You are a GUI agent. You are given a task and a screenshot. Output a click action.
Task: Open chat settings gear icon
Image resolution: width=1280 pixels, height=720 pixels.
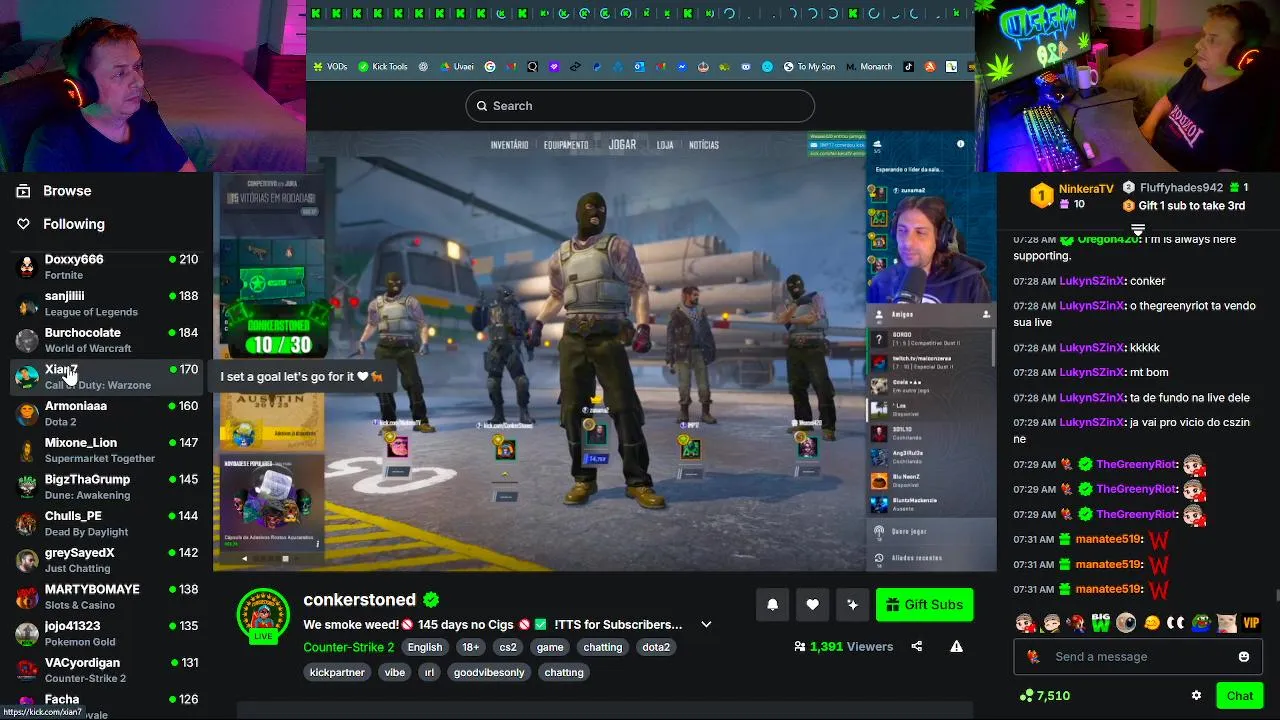tap(1196, 696)
